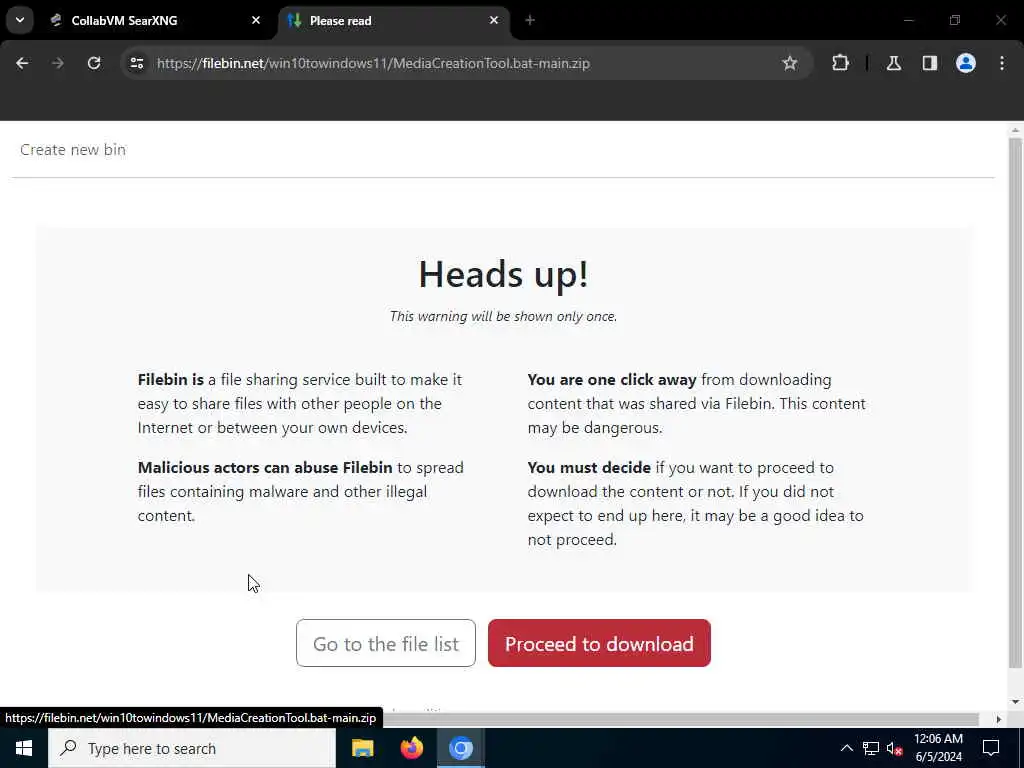Viewport: 1024px width, 768px height.
Task: Click the 'You must decide' text
Action: click(x=589, y=468)
